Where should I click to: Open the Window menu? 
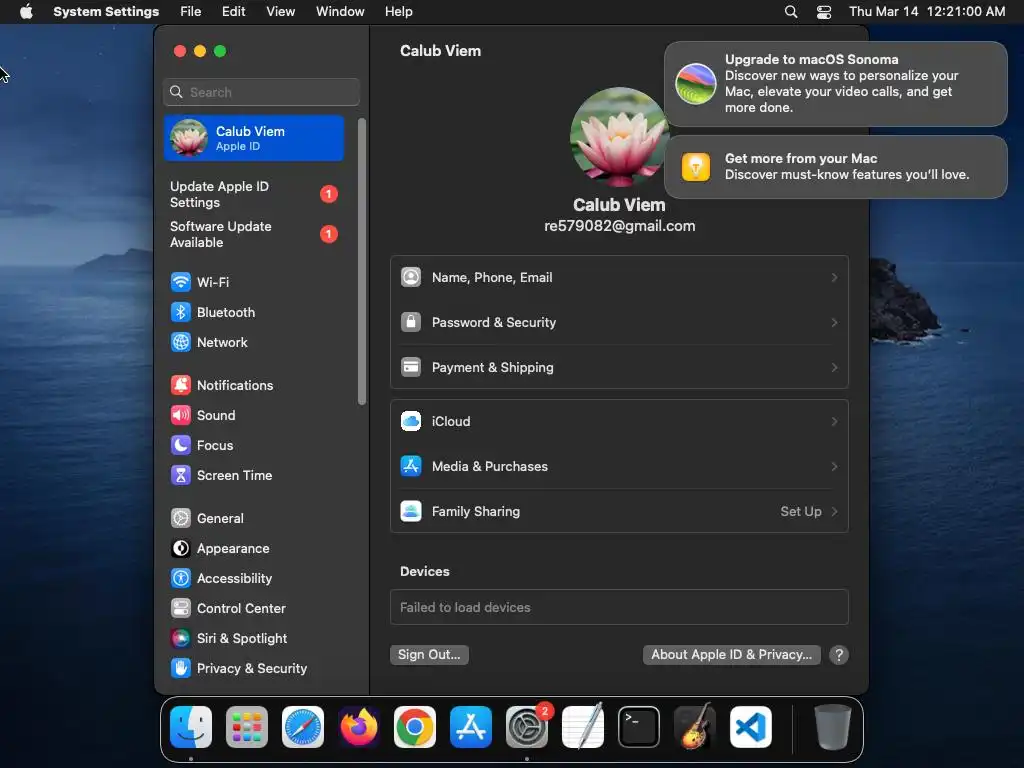pos(340,12)
